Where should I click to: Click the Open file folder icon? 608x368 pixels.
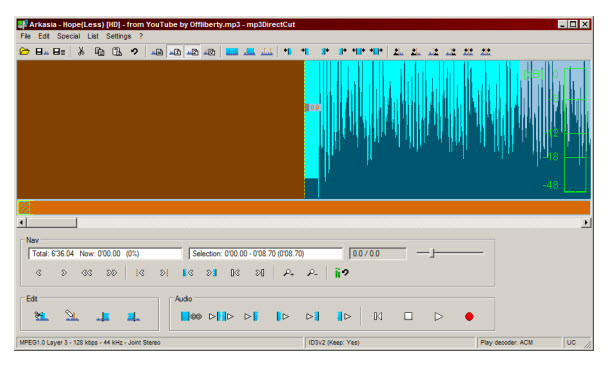[24, 52]
